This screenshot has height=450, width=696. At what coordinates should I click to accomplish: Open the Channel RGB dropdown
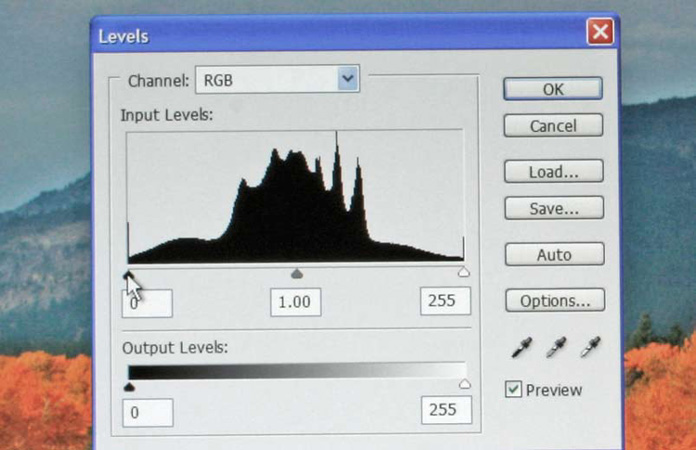click(x=347, y=79)
